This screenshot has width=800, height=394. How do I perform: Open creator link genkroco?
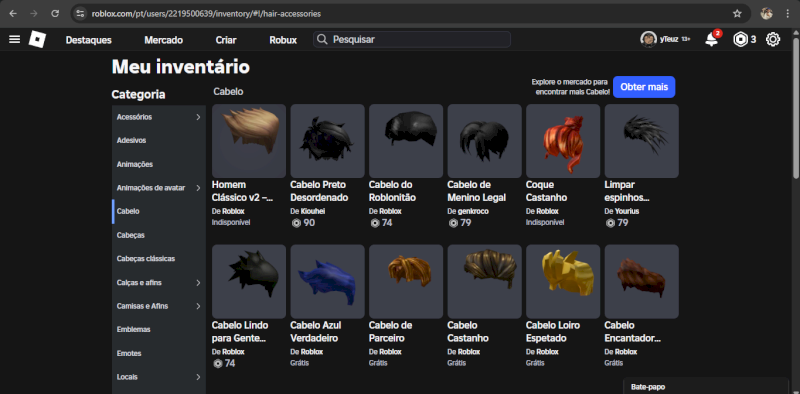point(472,211)
